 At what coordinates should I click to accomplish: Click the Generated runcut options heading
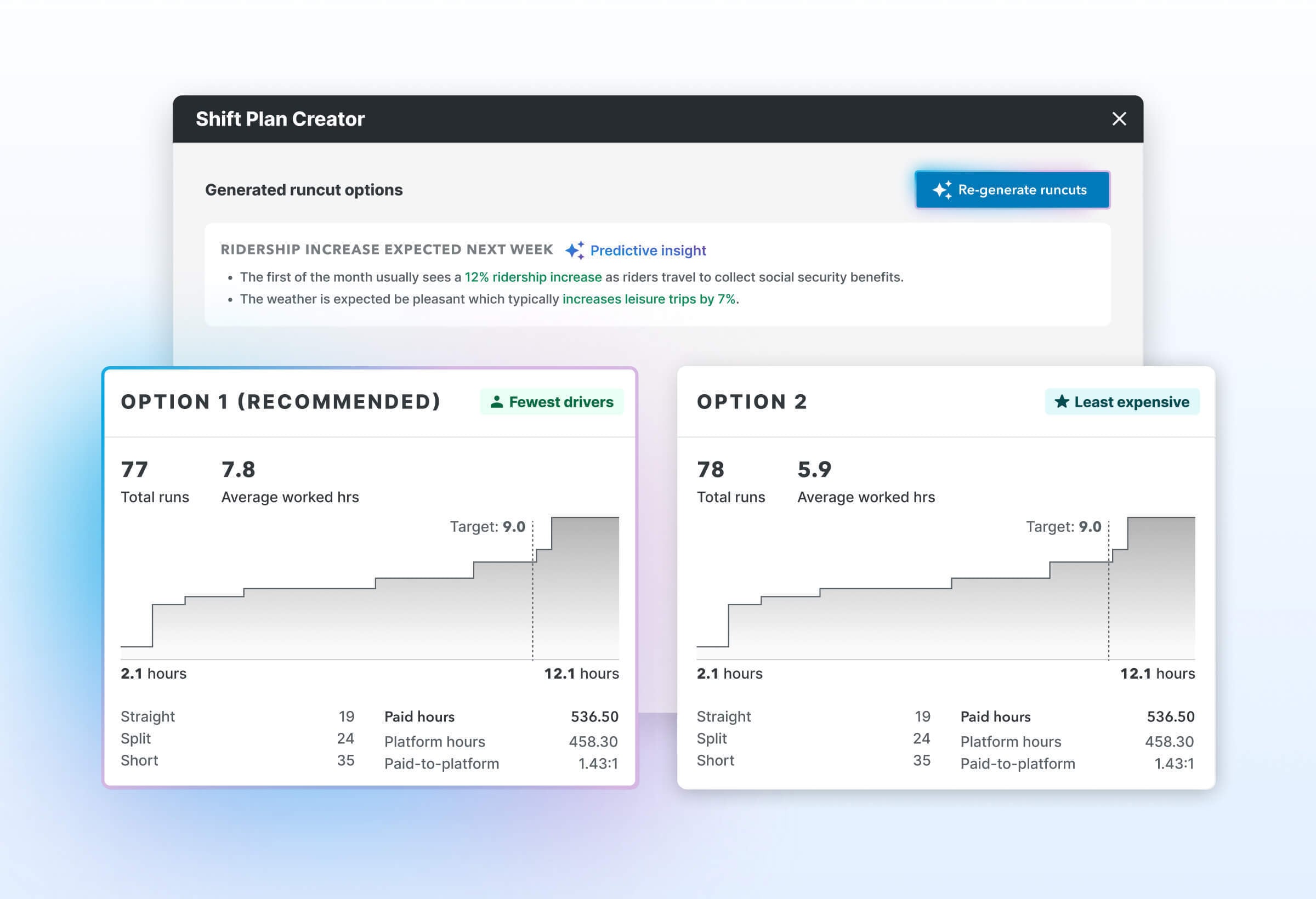304,190
